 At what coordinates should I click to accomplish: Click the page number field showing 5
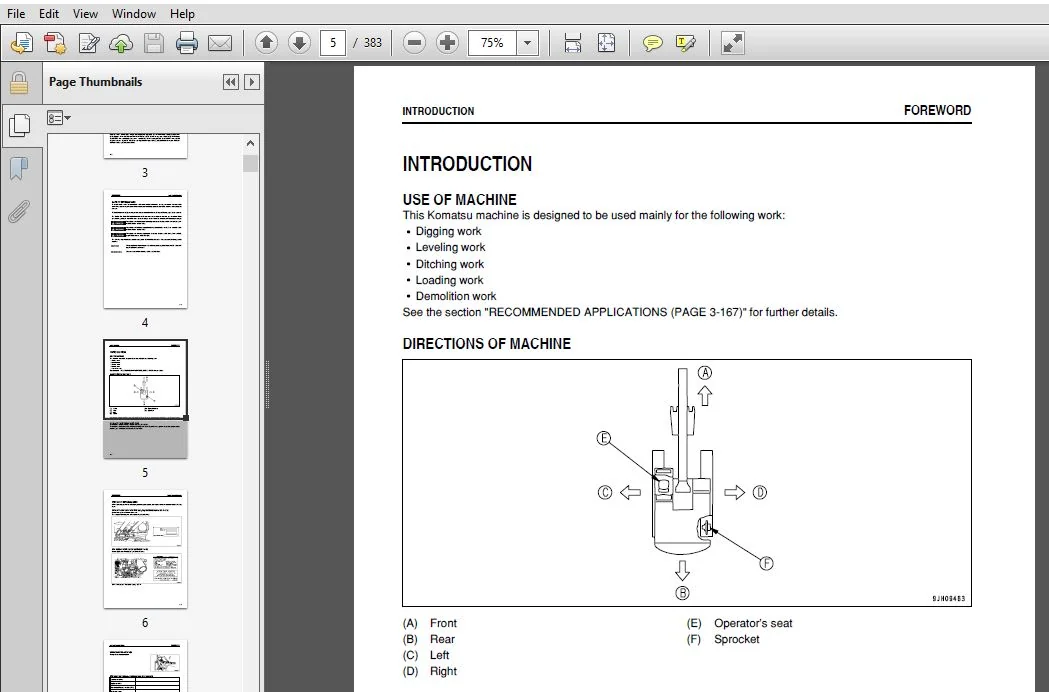click(332, 44)
